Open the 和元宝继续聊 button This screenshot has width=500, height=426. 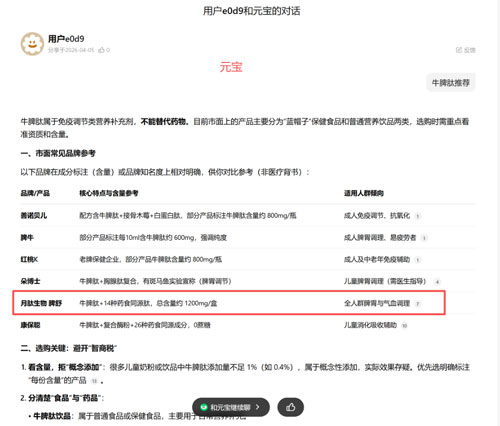pos(231,407)
